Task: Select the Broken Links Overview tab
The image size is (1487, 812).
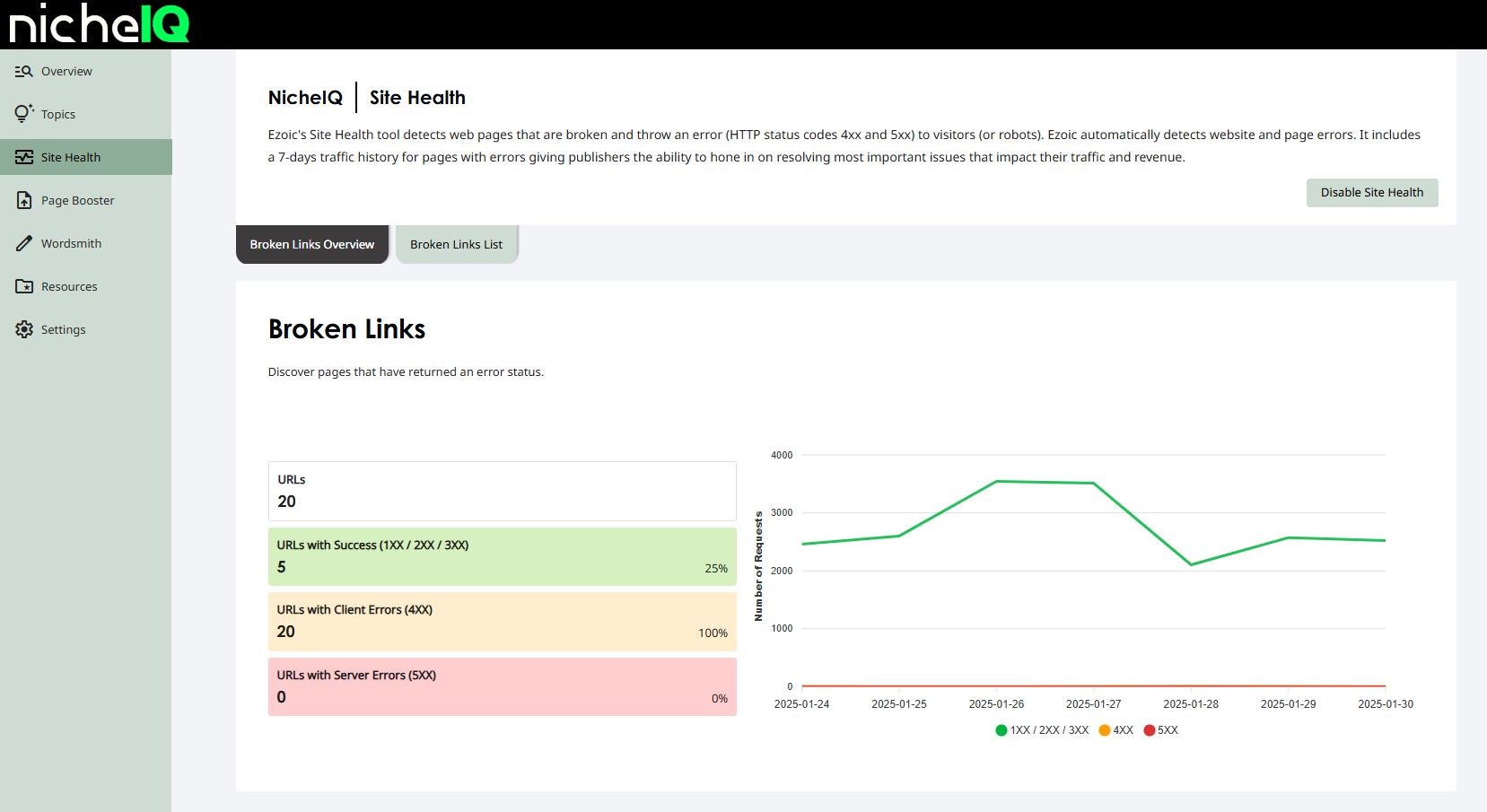Action: tap(312, 245)
